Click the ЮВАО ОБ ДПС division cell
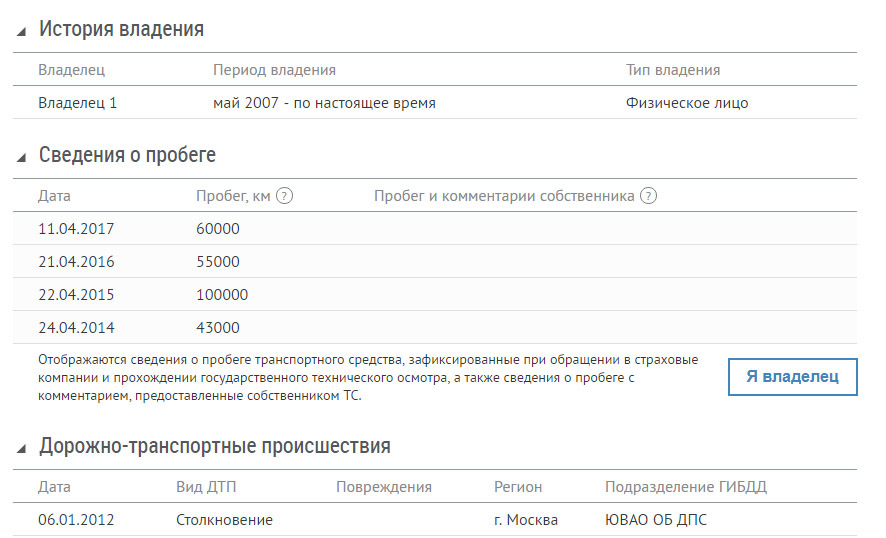886x538 pixels. [x=656, y=520]
